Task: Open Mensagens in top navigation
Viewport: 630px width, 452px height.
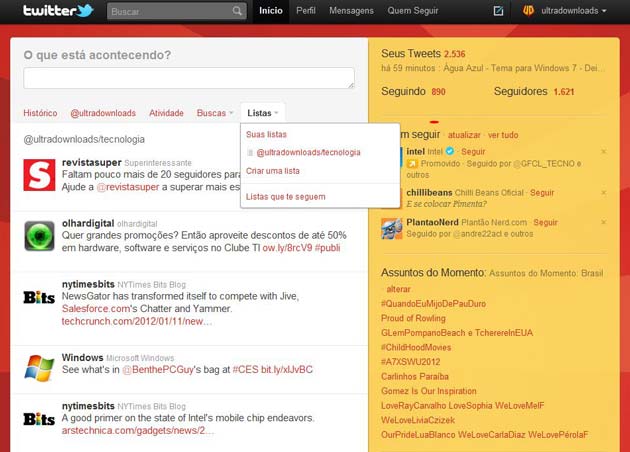Action: 351,11
